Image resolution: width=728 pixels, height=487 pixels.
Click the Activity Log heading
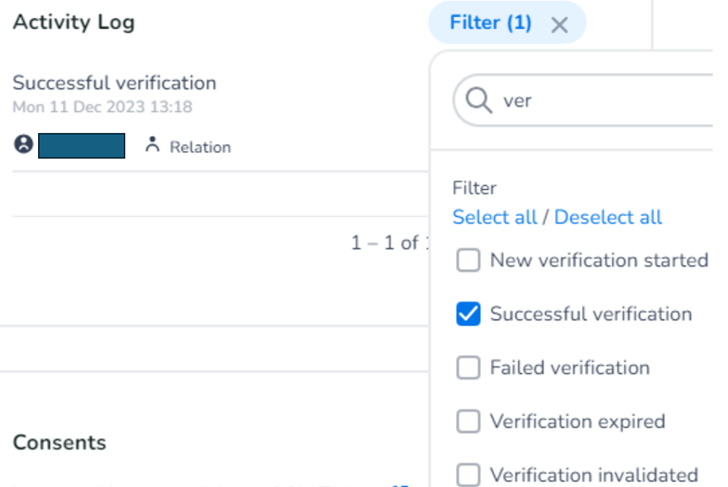(x=73, y=22)
